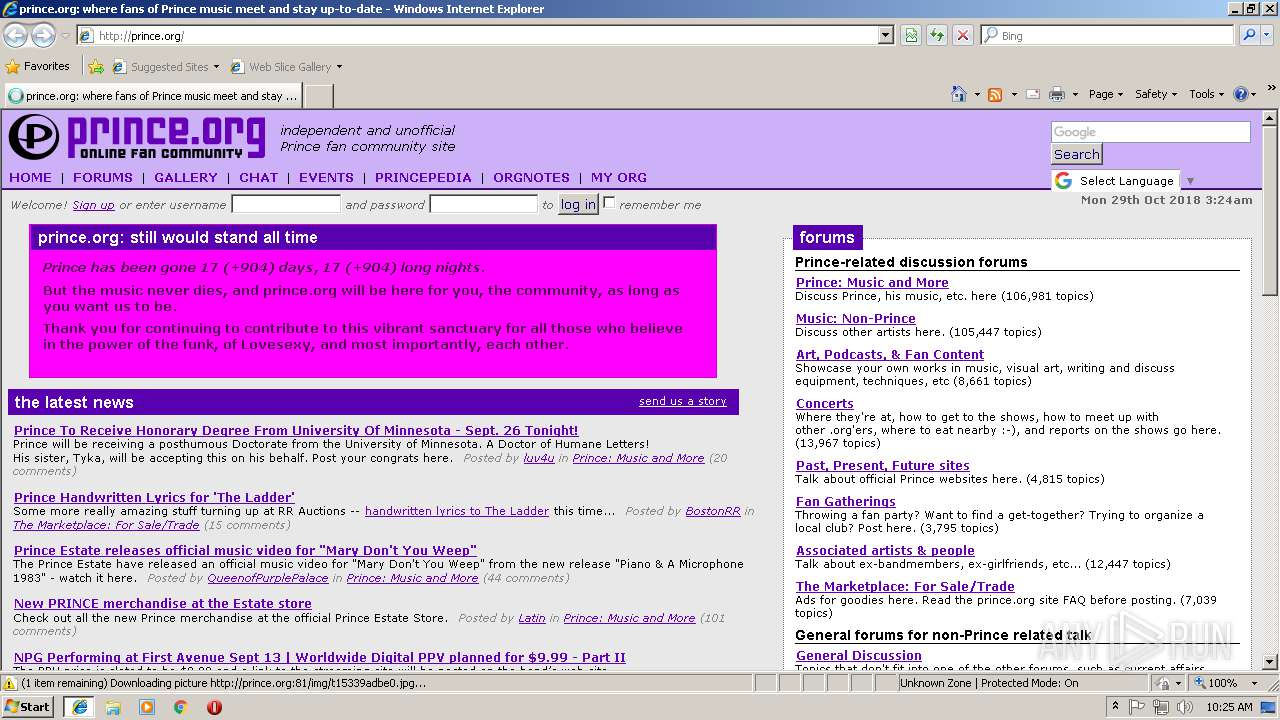Click the Print icon
Viewport: 1280px width, 720px height.
(1057, 94)
